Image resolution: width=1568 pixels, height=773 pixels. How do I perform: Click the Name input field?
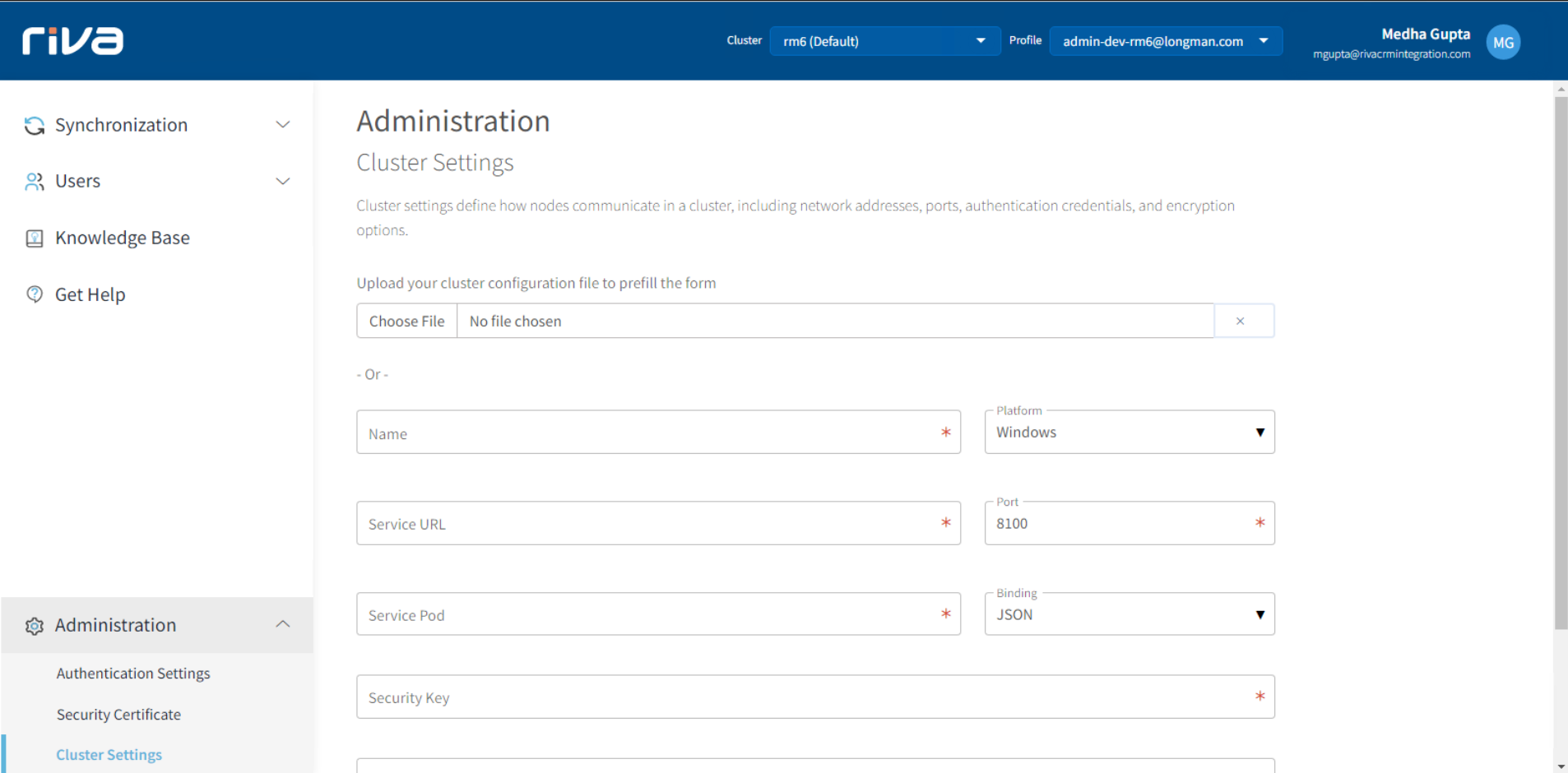click(x=658, y=432)
